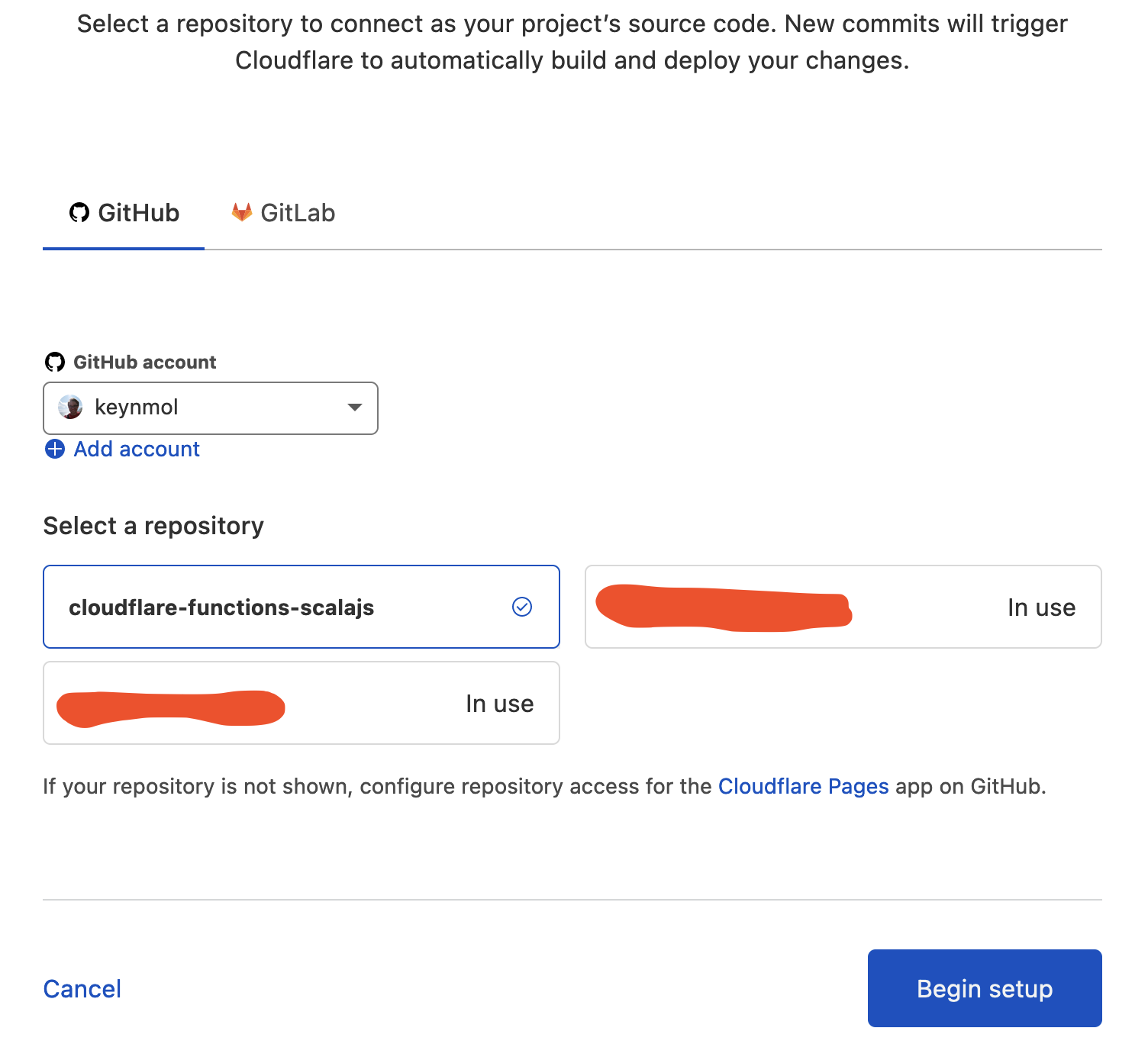
Task: Click the dropdown arrow in the account selector
Action: click(354, 408)
